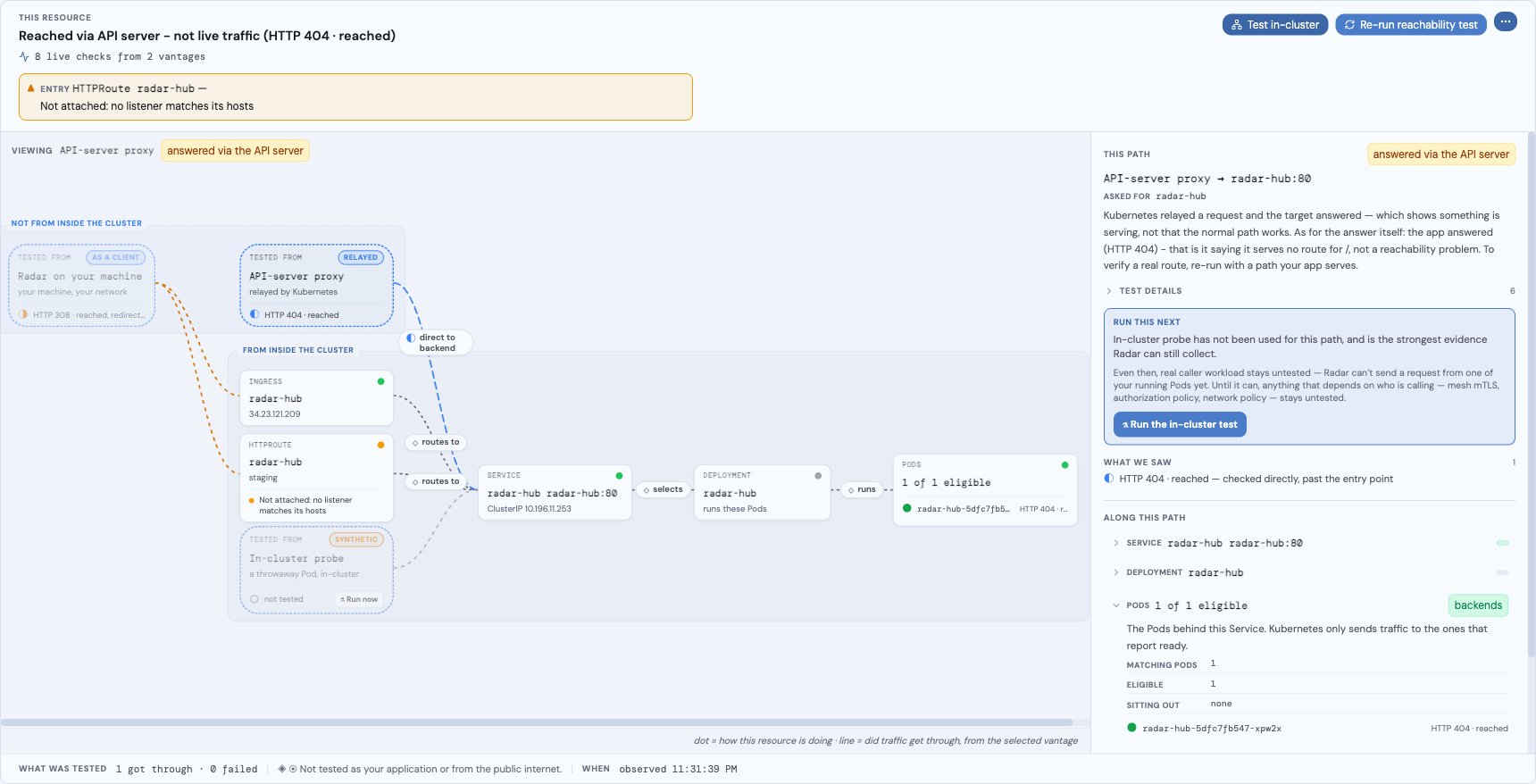Click the 'not tested' empty circle indicator
Image resolution: width=1536 pixels, height=784 pixels.
(255, 599)
